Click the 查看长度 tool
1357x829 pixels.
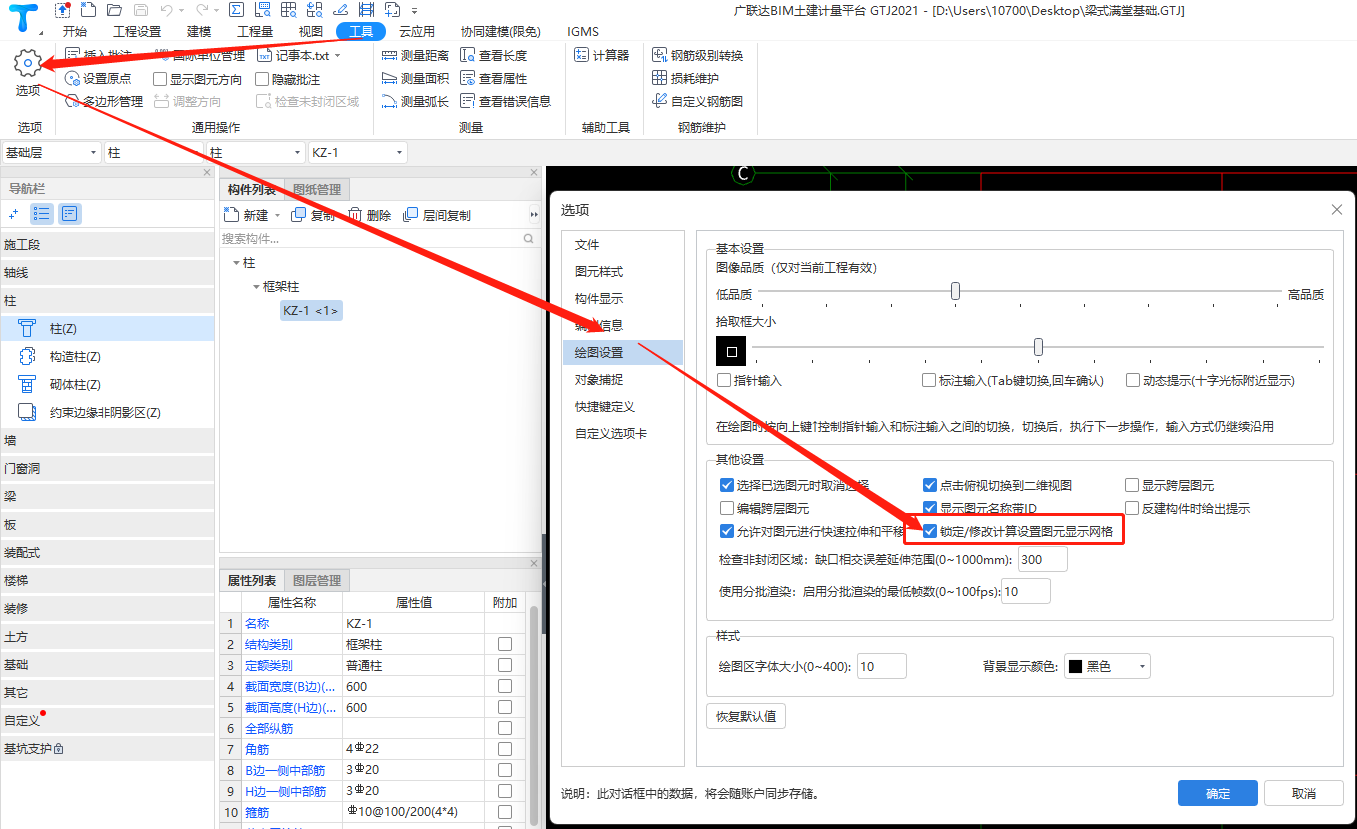[x=494, y=55]
